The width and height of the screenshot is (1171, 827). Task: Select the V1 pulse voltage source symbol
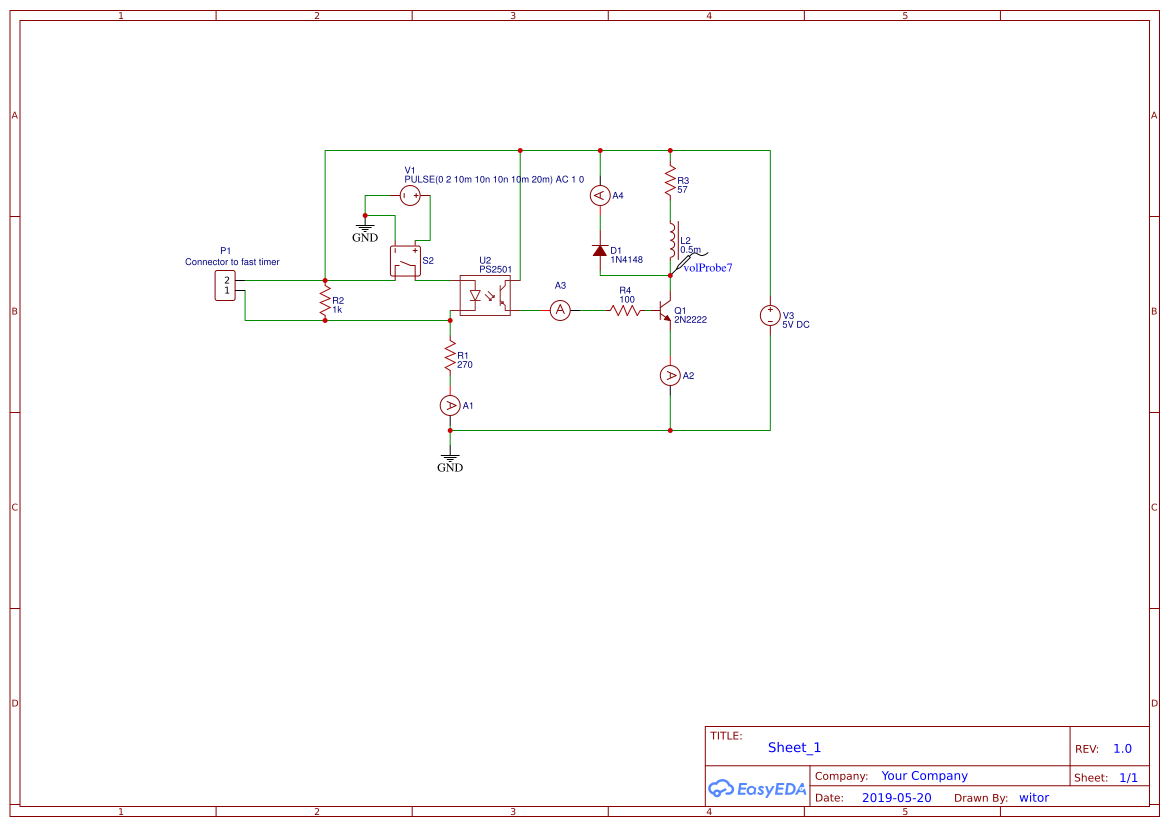pos(410,196)
